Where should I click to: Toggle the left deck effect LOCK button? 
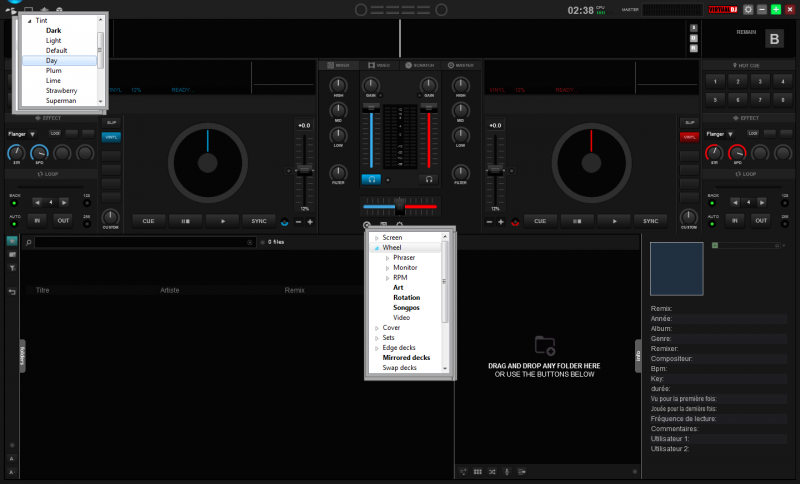[x=54, y=133]
